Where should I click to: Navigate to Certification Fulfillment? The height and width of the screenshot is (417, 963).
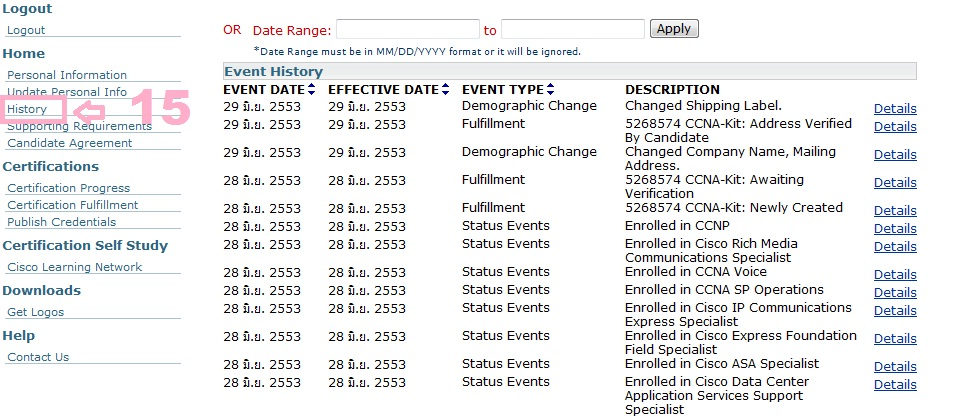(72, 205)
